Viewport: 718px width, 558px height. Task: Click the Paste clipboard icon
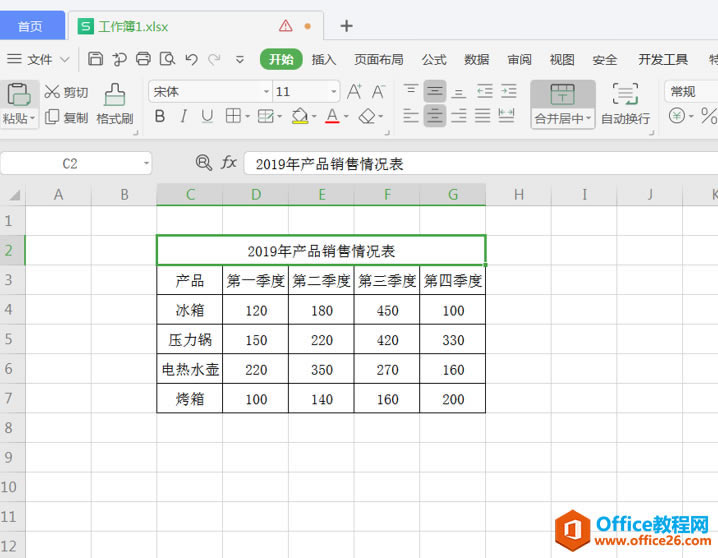[x=19, y=95]
